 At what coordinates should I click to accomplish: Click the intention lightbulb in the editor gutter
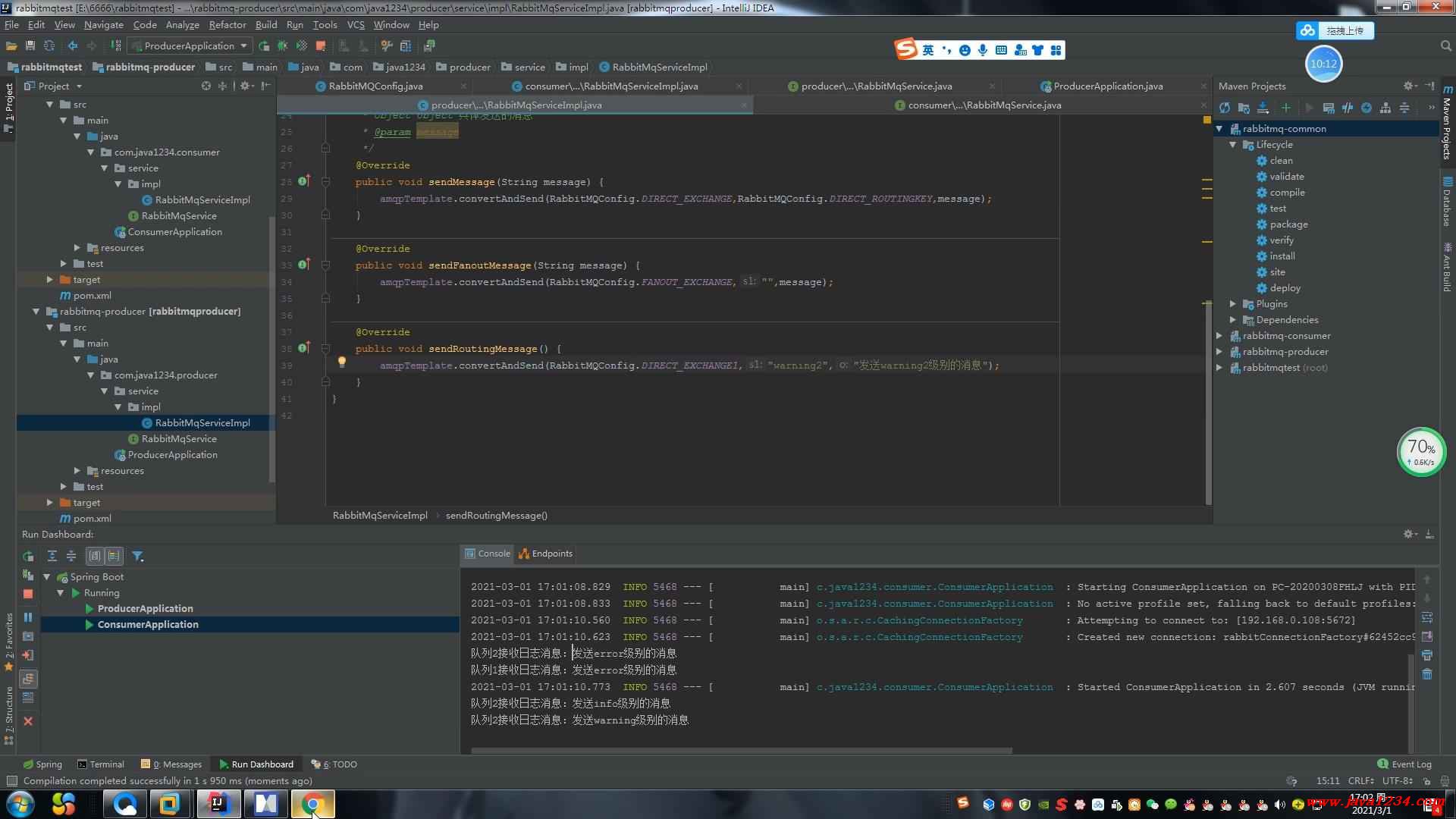pos(342,362)
